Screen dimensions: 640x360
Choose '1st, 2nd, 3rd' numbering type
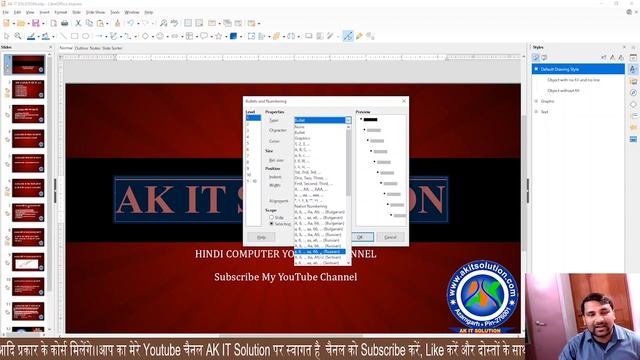point(320,172)
